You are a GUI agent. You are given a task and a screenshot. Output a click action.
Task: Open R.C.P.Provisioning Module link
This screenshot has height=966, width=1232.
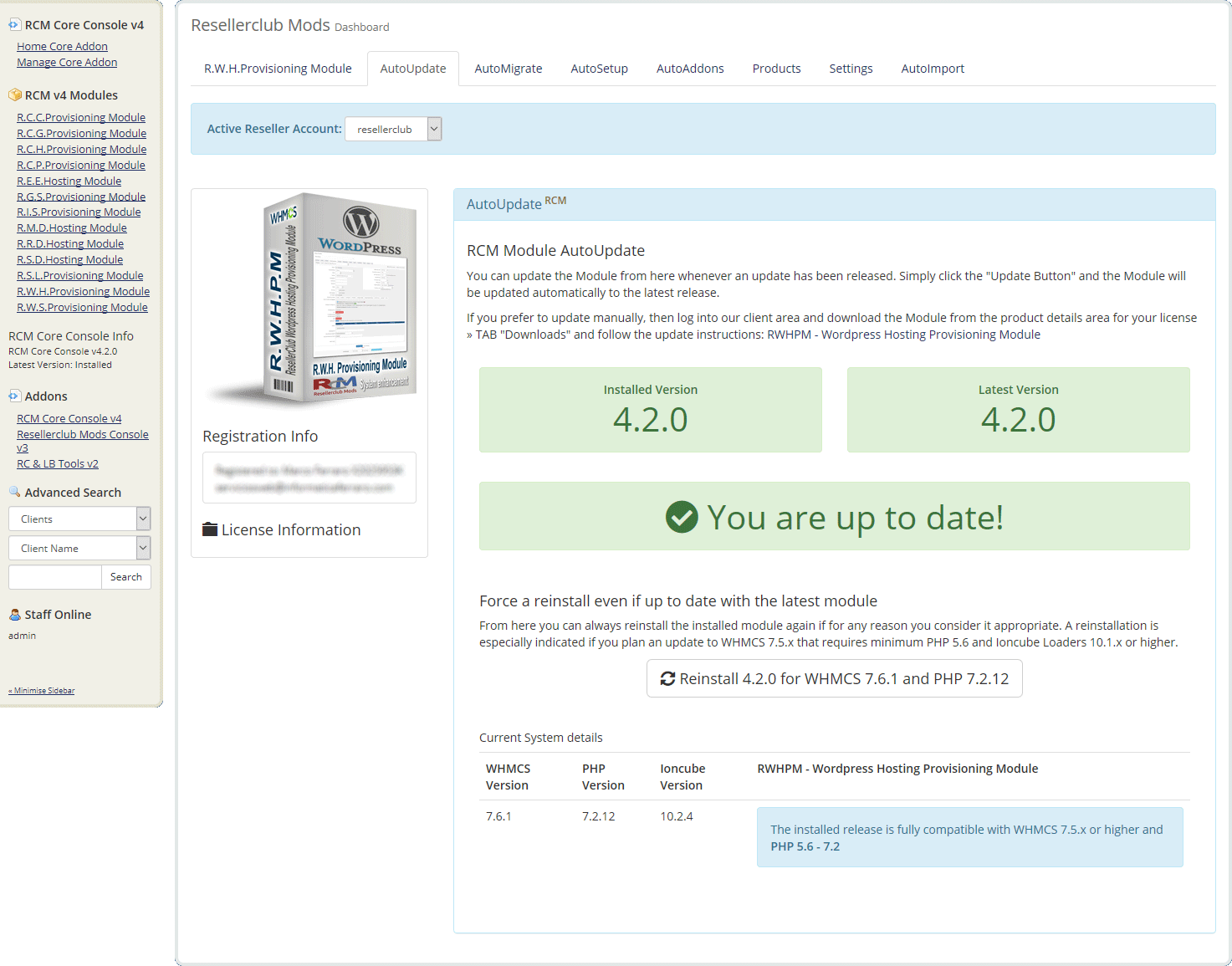(x=81, y=166)
